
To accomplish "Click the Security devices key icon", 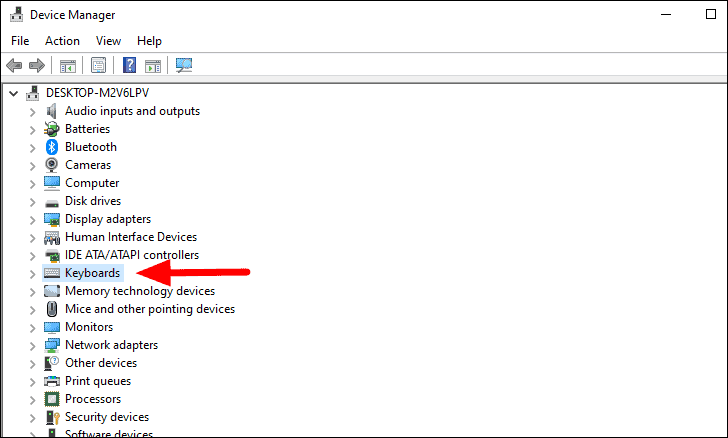I will pos(52,417).
